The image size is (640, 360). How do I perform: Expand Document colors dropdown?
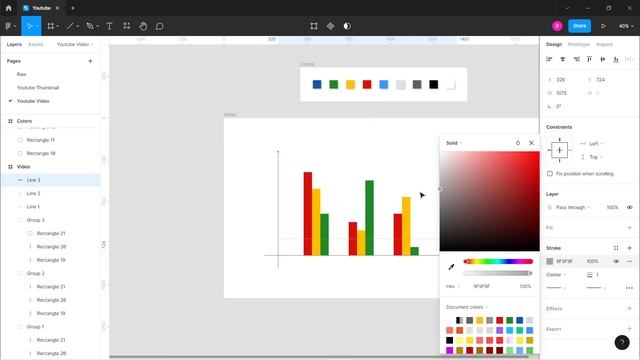tap(467, 307)
